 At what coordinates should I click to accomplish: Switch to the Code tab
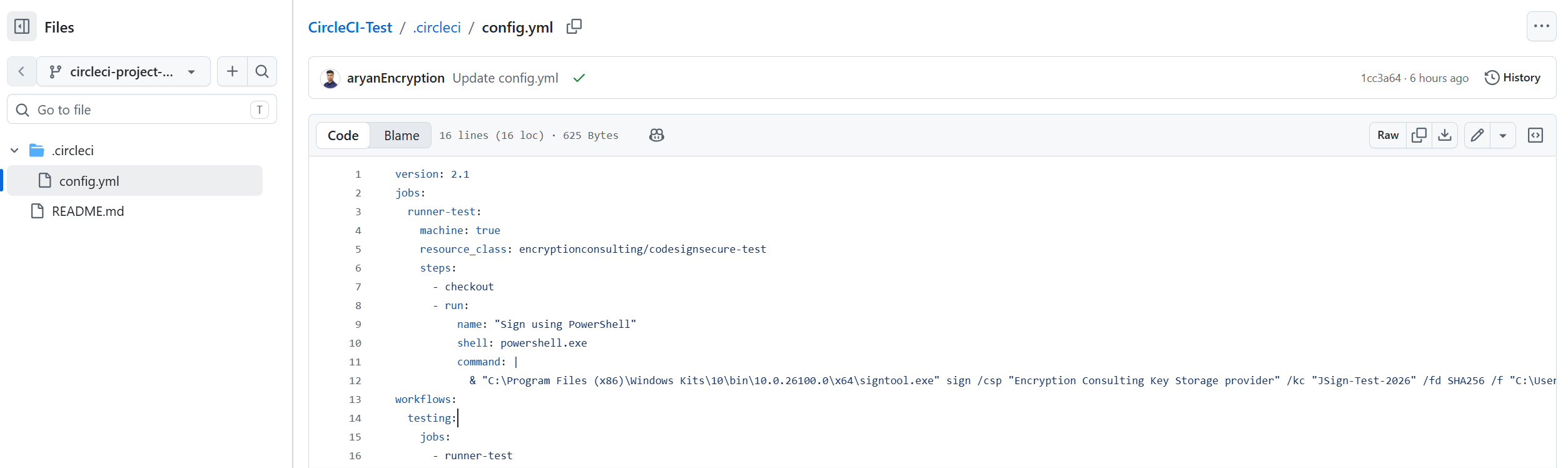pyautogui.click(x=343, y=135)
